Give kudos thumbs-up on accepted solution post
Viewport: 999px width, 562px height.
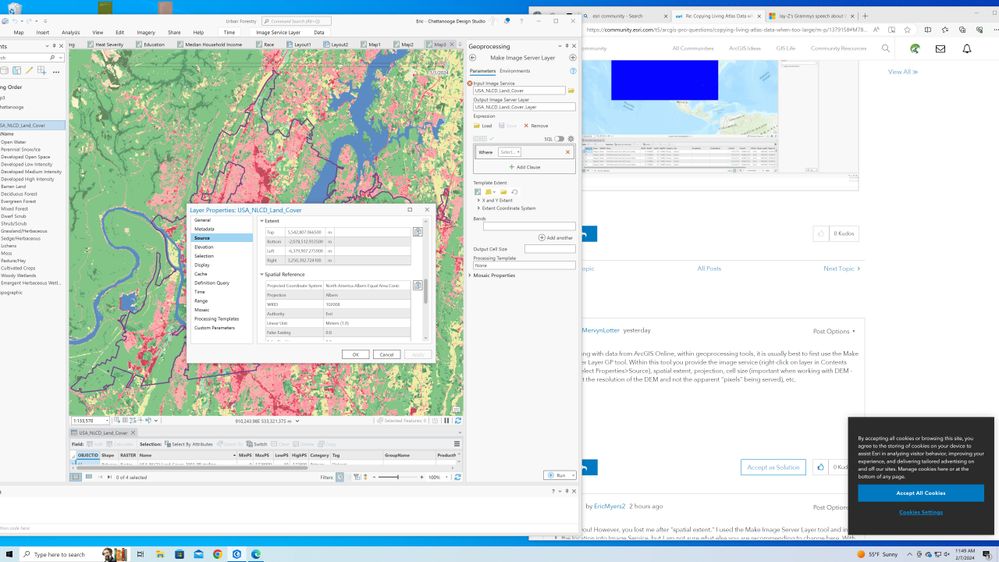[x=821, y=467]
